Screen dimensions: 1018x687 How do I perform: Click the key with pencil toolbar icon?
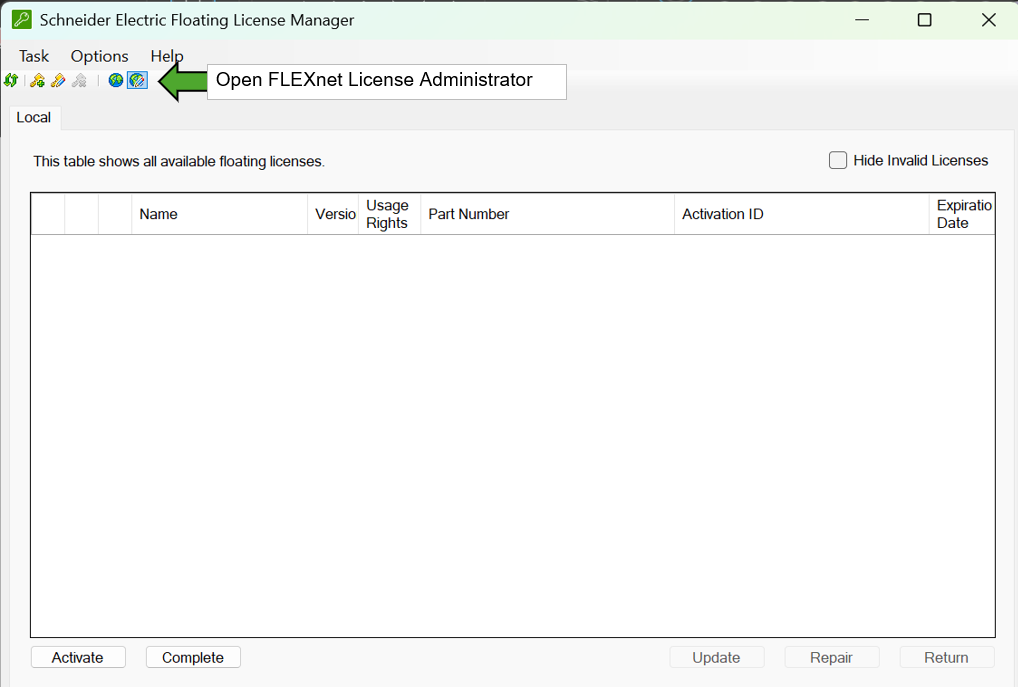(58, 81)
